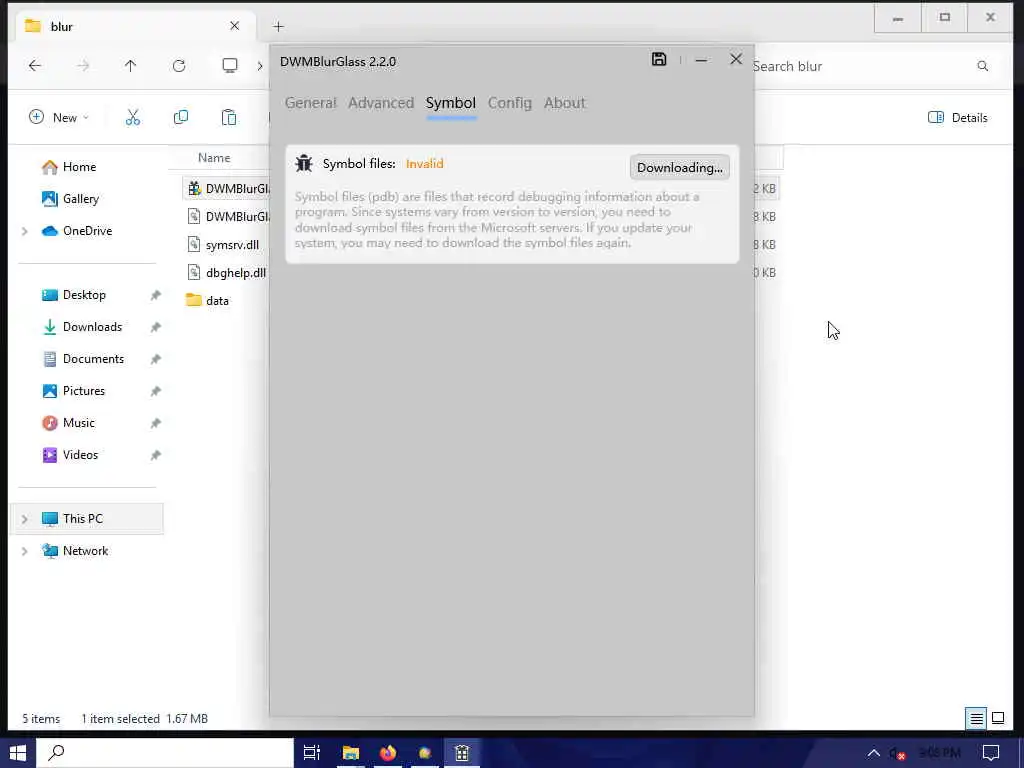Toggle the Details pane
This screenshot has width=1024, height=768.
click(x=957, y=118)
